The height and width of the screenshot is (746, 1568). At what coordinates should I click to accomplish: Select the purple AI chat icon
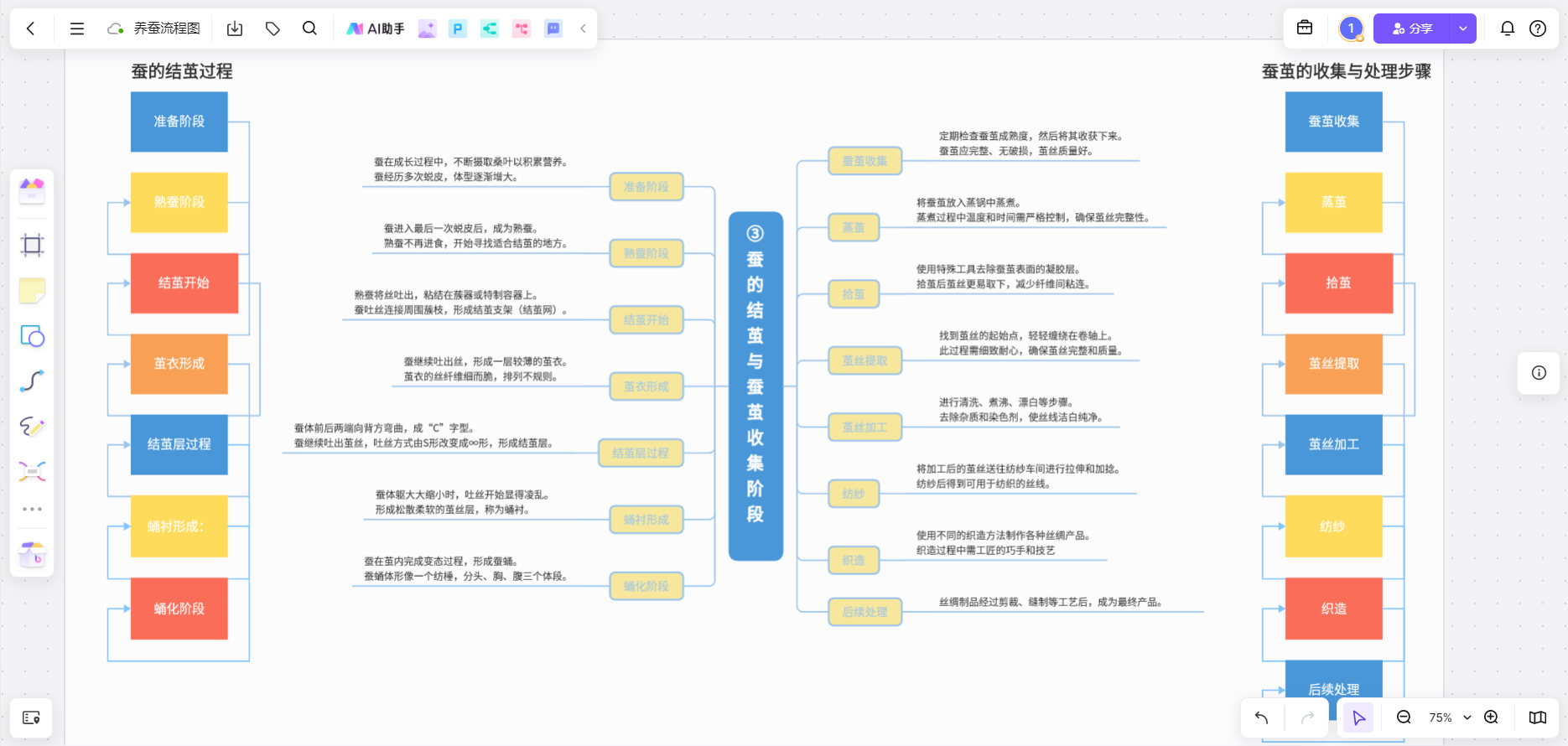[553, 28]
